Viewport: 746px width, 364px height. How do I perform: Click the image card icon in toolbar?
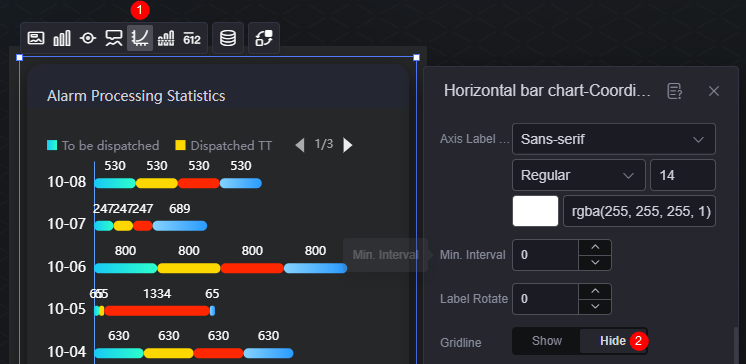pyautogui.click(x=36, y=38)
